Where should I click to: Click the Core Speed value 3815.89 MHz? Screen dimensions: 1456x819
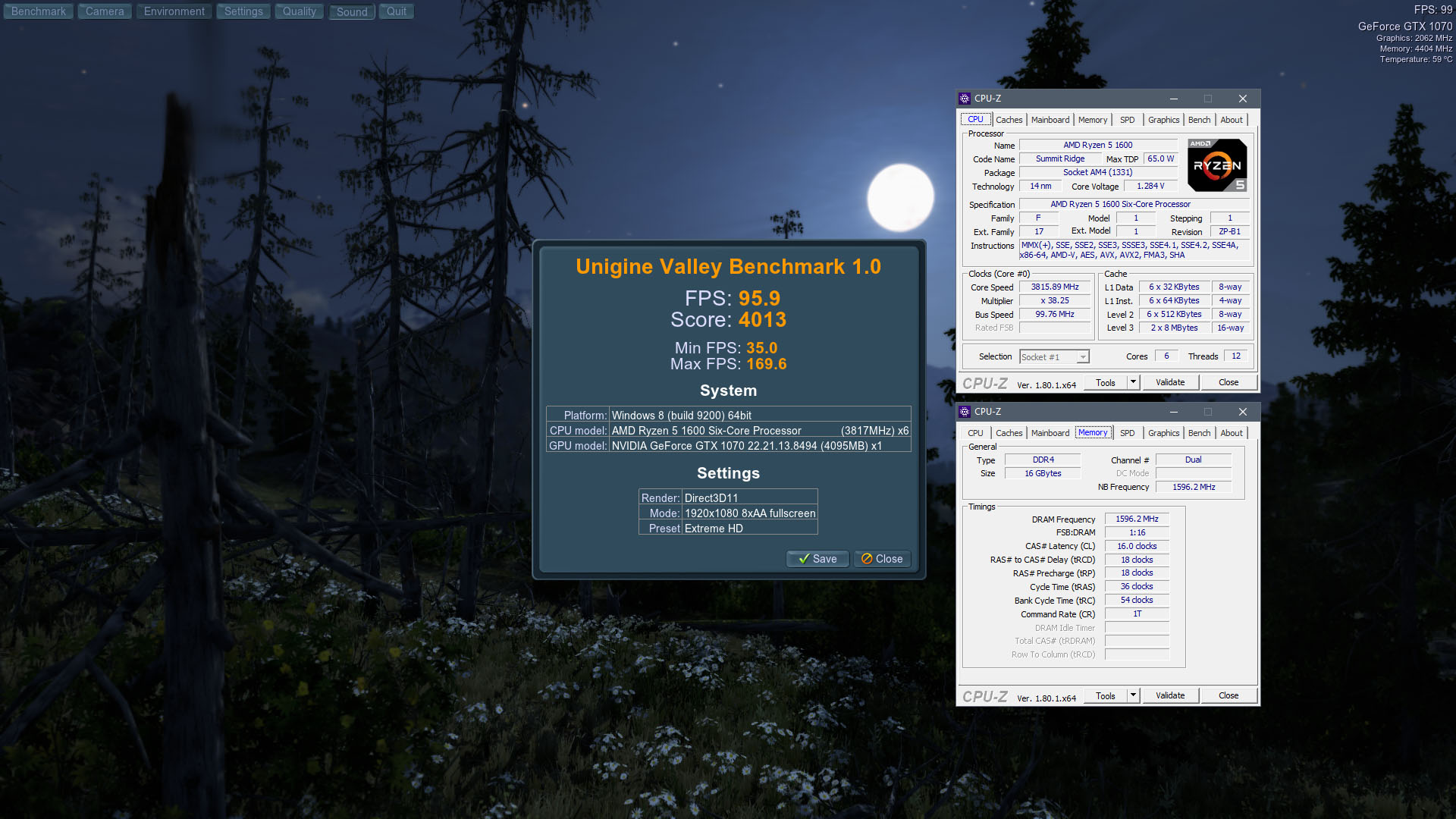[1054, 287]
